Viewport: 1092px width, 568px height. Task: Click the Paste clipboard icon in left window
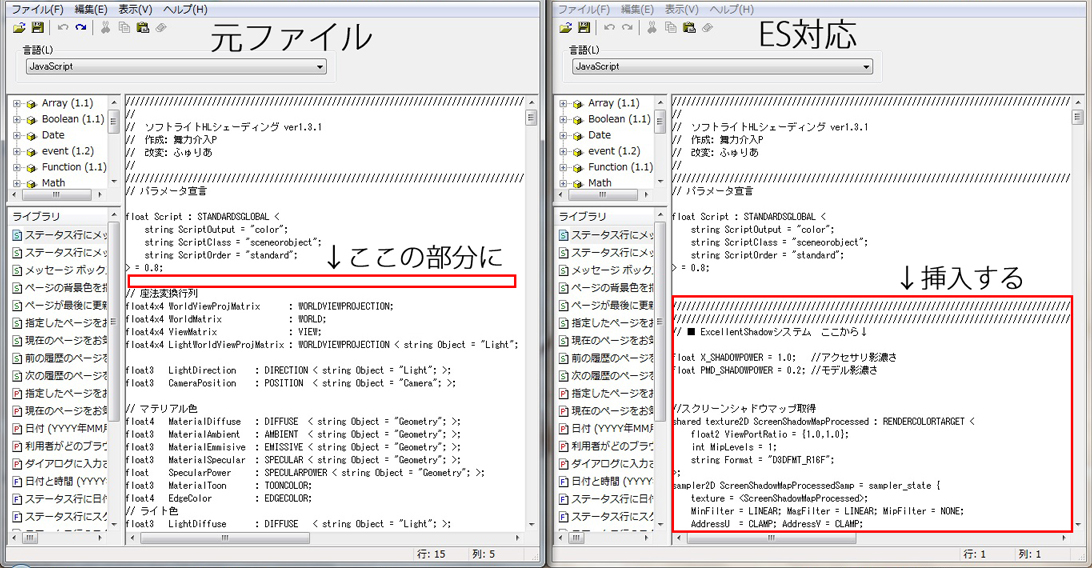143,28
